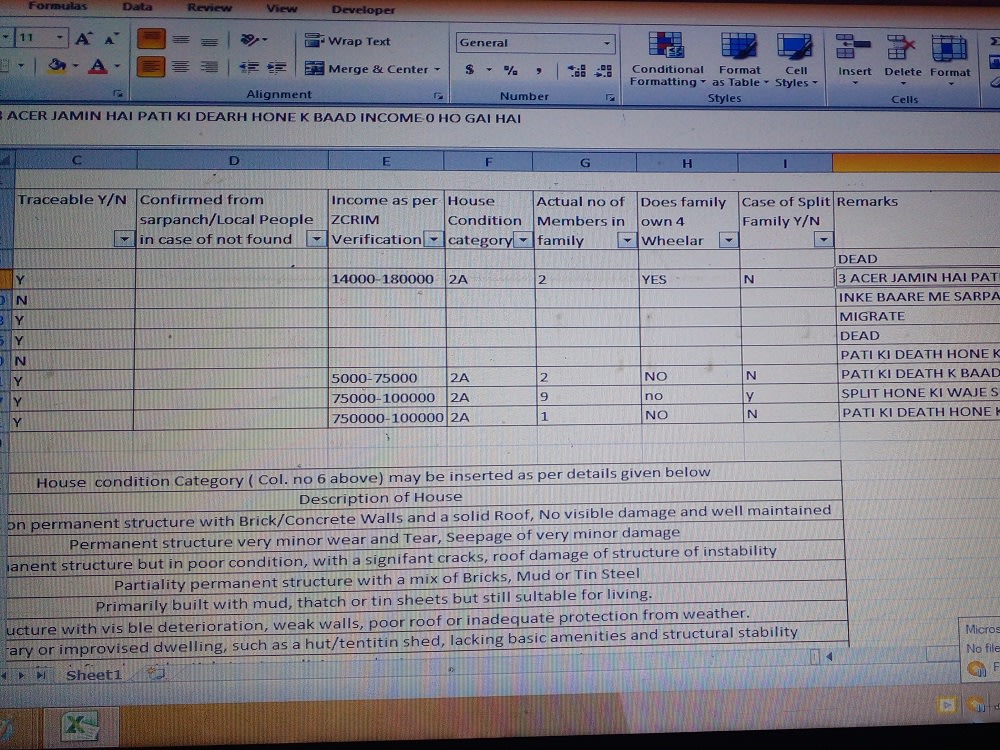This screenshot has width=1000, height=750.
Task: Apply Percent Style format
Action: coord(510,70)
